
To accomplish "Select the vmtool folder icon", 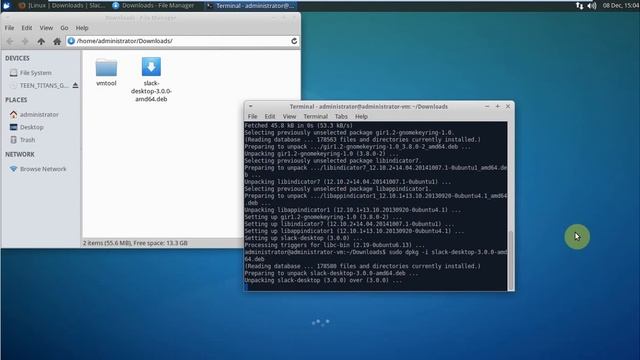I will click(x=106, y=67).
